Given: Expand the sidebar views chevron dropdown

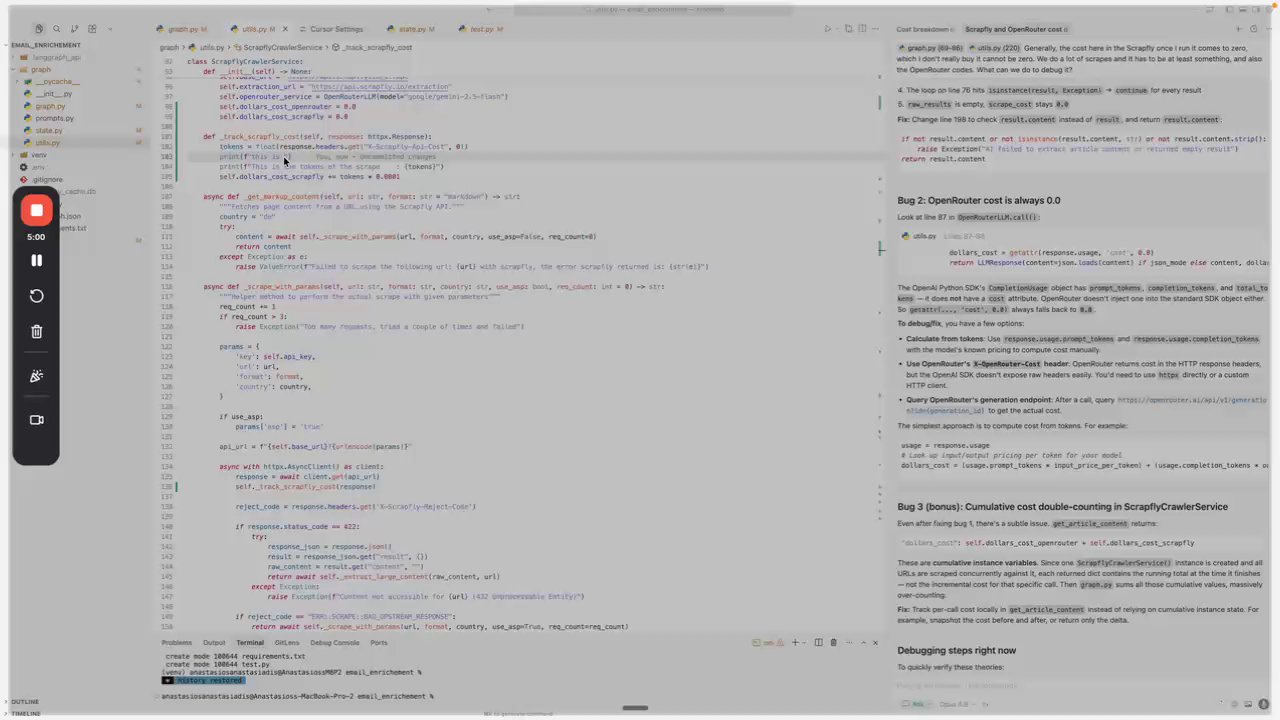Looking at the screenshot, I should (110, 29).
